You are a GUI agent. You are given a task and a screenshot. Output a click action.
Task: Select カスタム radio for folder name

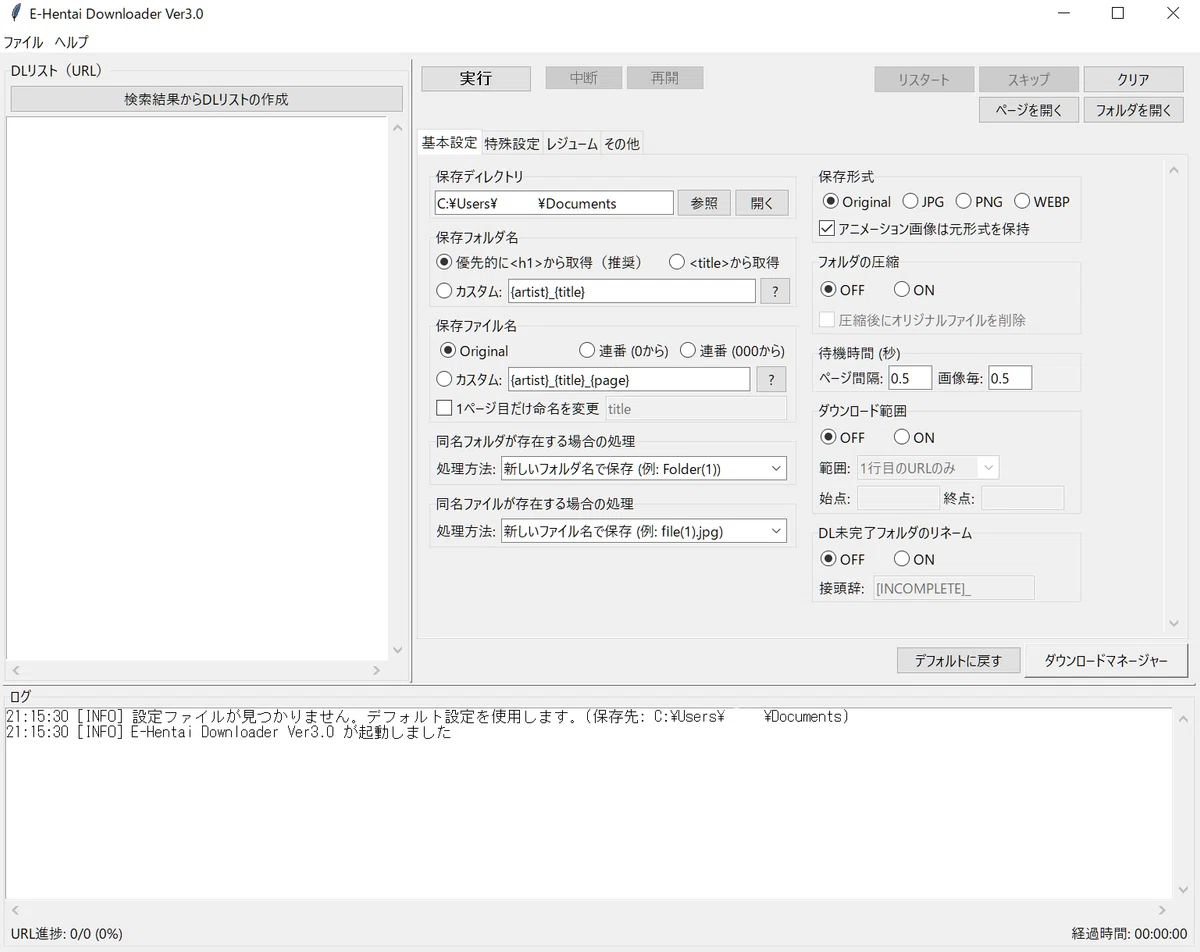[x=469, y=291]
